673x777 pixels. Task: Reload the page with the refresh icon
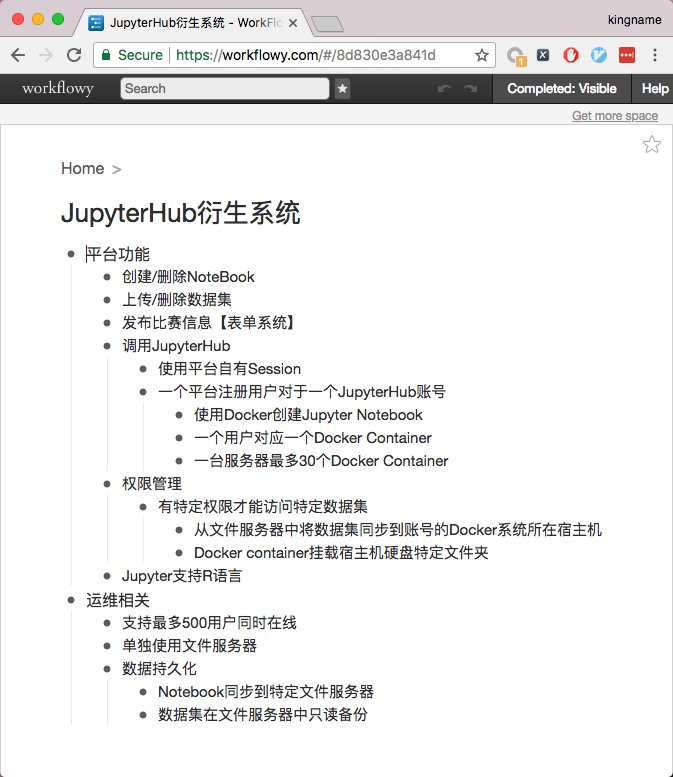(74, 55)
